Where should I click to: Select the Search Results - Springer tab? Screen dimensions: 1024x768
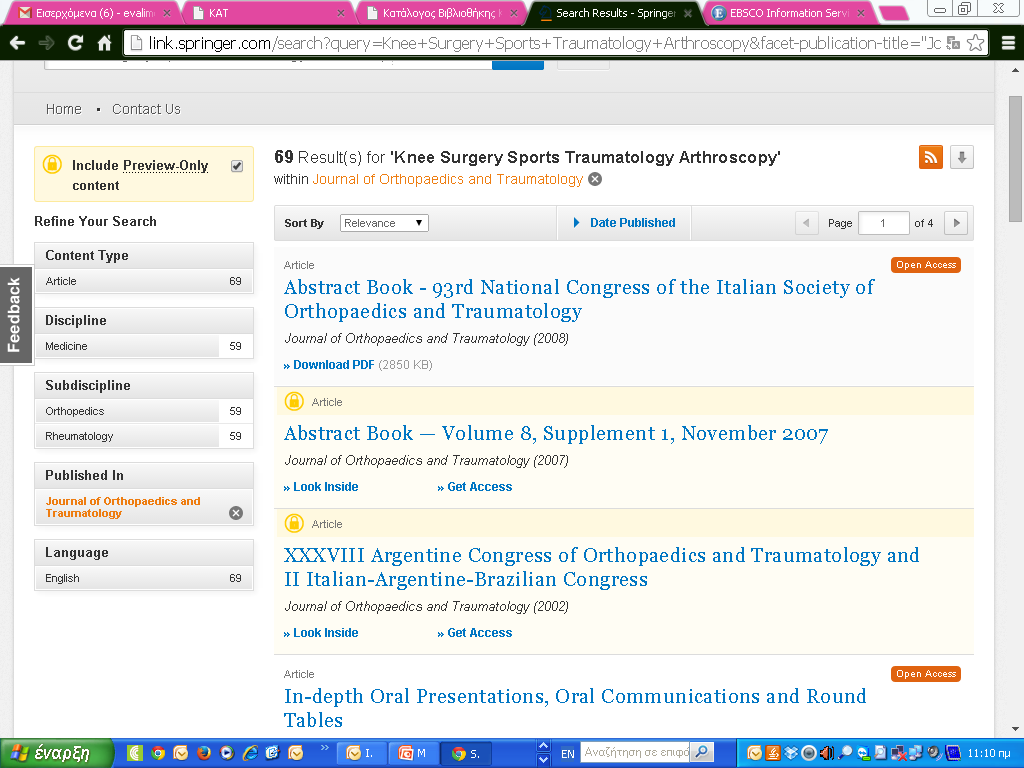(616, 13)
